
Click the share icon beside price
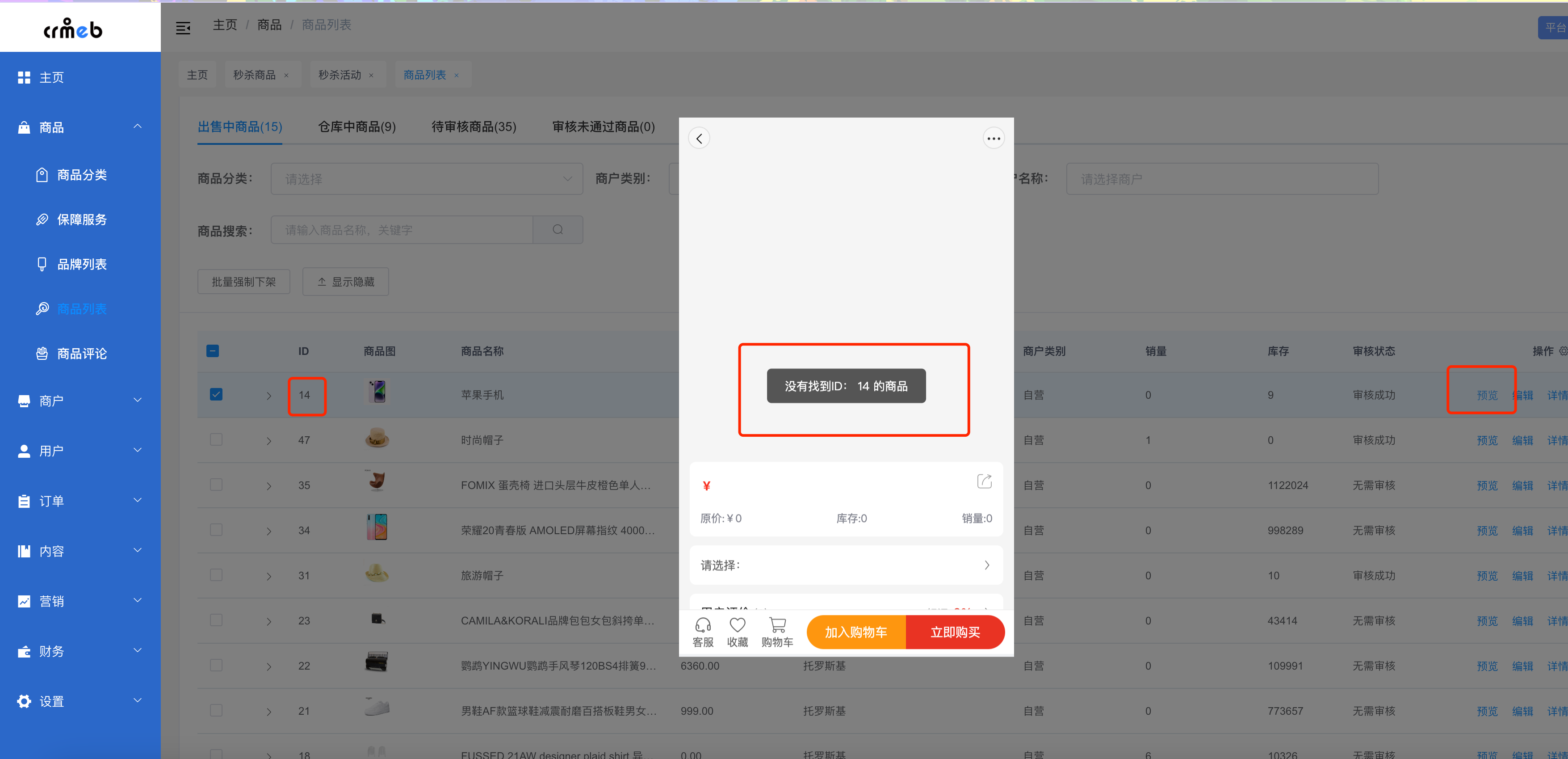984,481
